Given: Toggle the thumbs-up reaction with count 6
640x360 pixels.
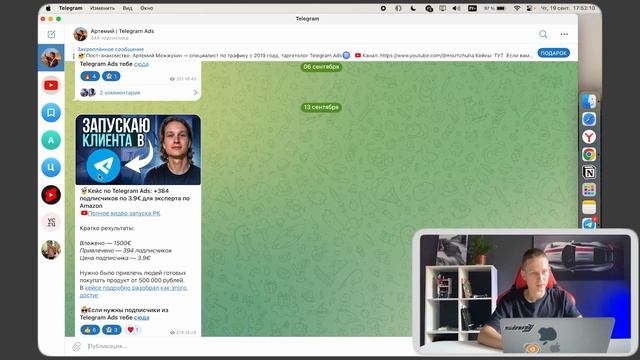Looking at the screenshot, I should click(x=90, y=330).
